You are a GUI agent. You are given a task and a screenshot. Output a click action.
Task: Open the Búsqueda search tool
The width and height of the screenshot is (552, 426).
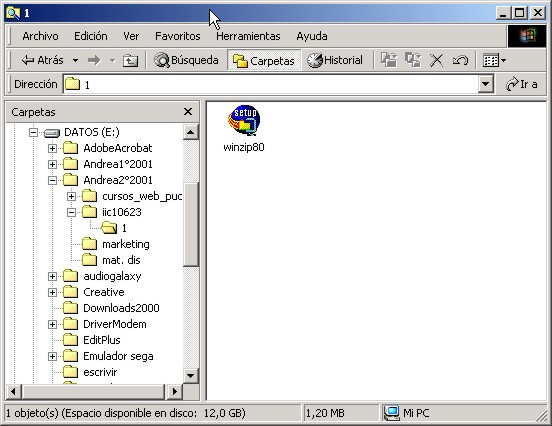[x=186, y=60]
